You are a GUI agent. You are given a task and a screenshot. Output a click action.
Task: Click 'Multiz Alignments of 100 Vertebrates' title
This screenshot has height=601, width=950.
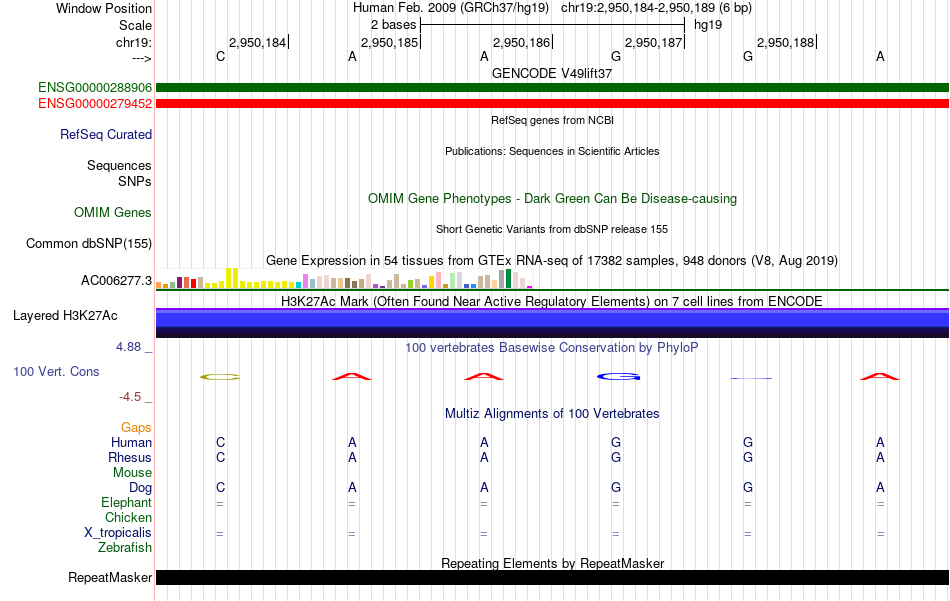pos(552,414)
